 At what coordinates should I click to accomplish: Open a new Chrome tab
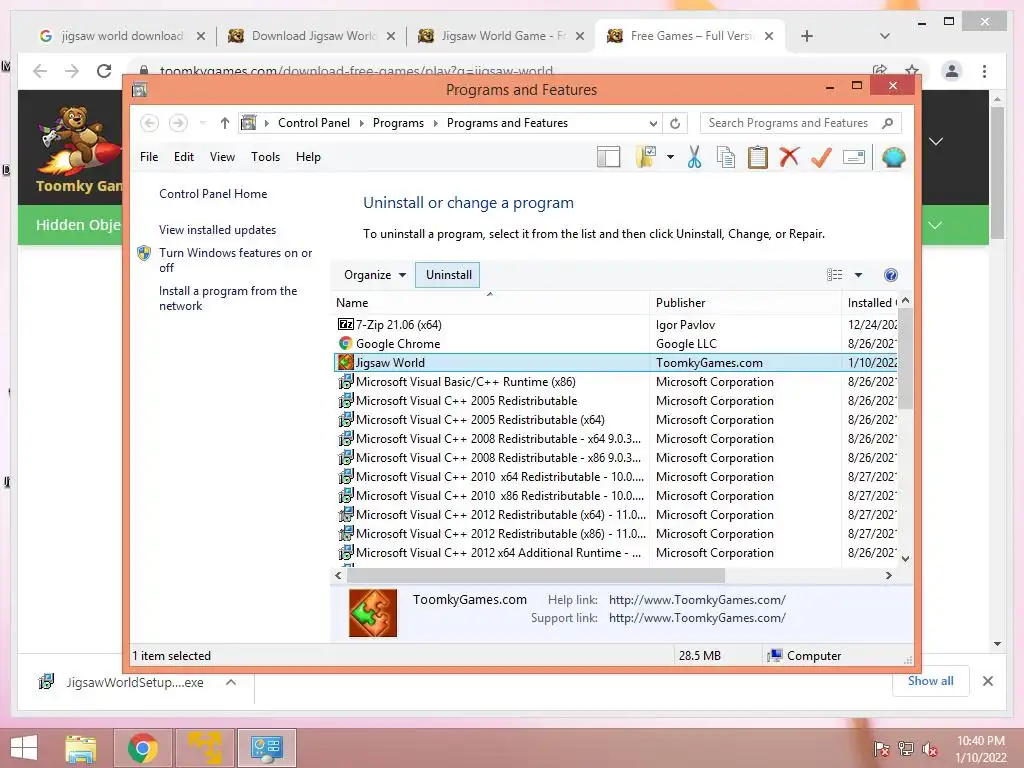pyautogui.click(x=807, y=36)
